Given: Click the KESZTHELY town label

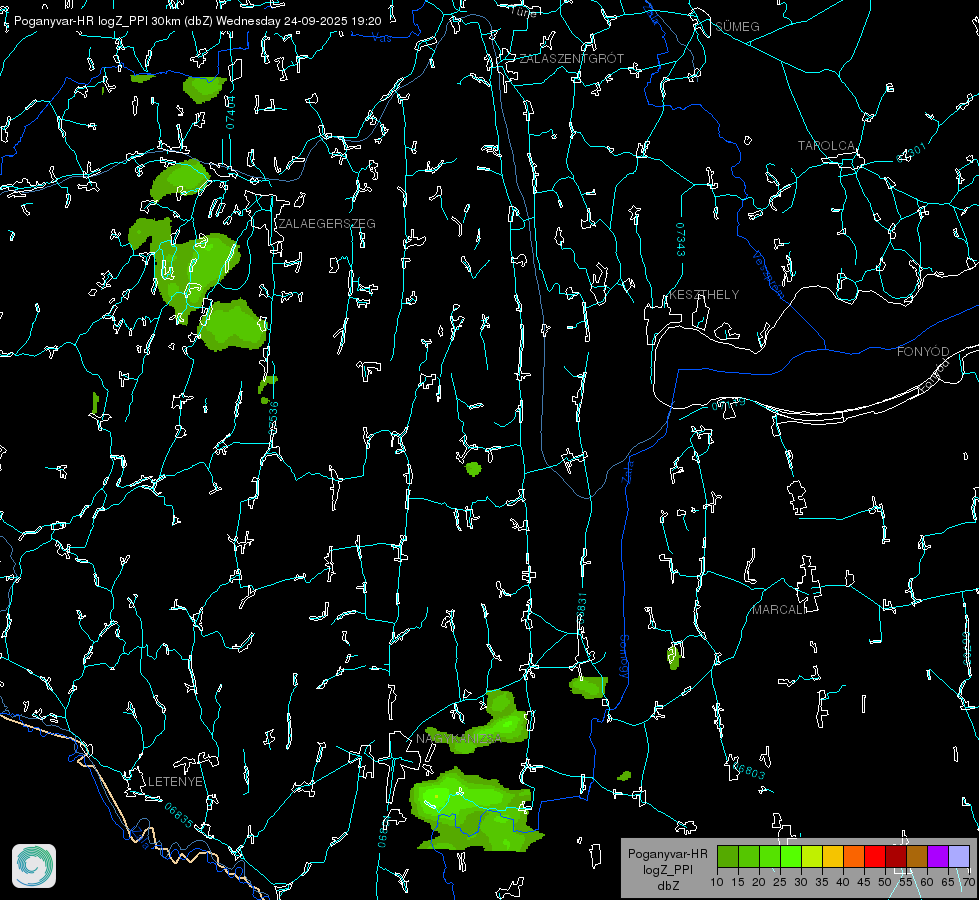Looking at the screenshot, I should pyautogui.click(x=704, y=295).
